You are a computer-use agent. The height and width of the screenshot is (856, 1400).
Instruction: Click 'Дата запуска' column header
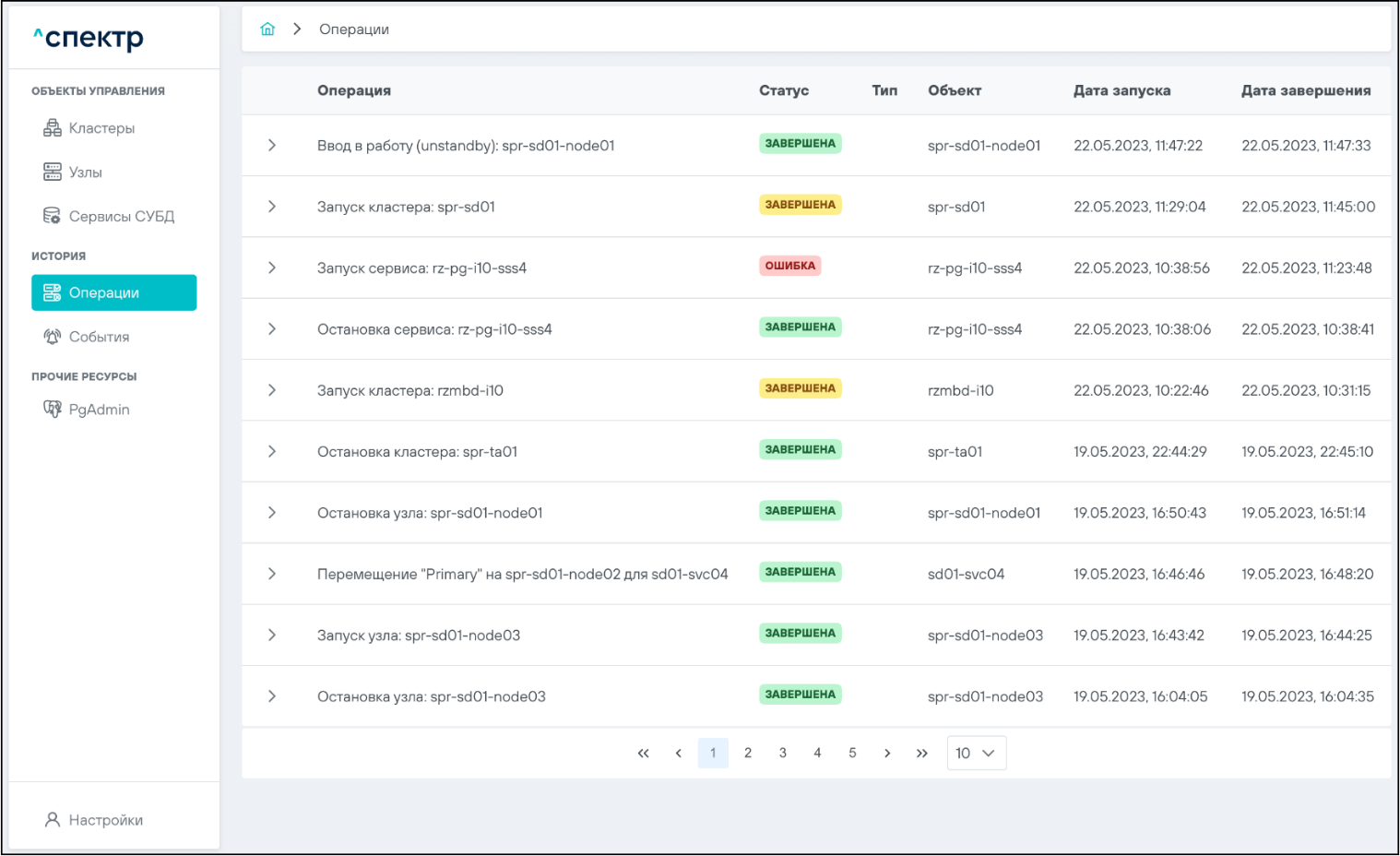tap(1121, 90)
